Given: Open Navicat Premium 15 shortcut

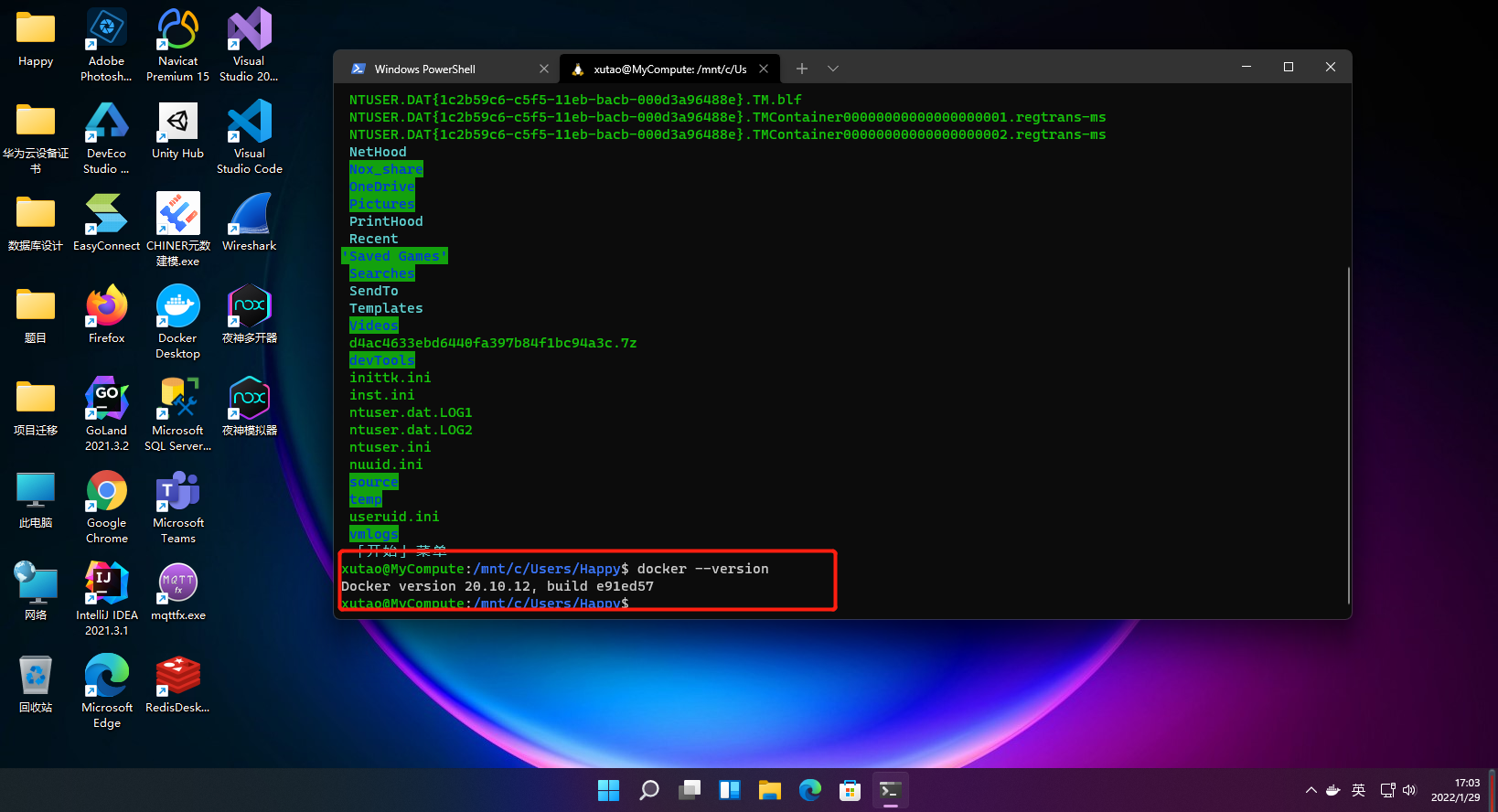Looking at the screenshot, I should click(x=177, y=44).
